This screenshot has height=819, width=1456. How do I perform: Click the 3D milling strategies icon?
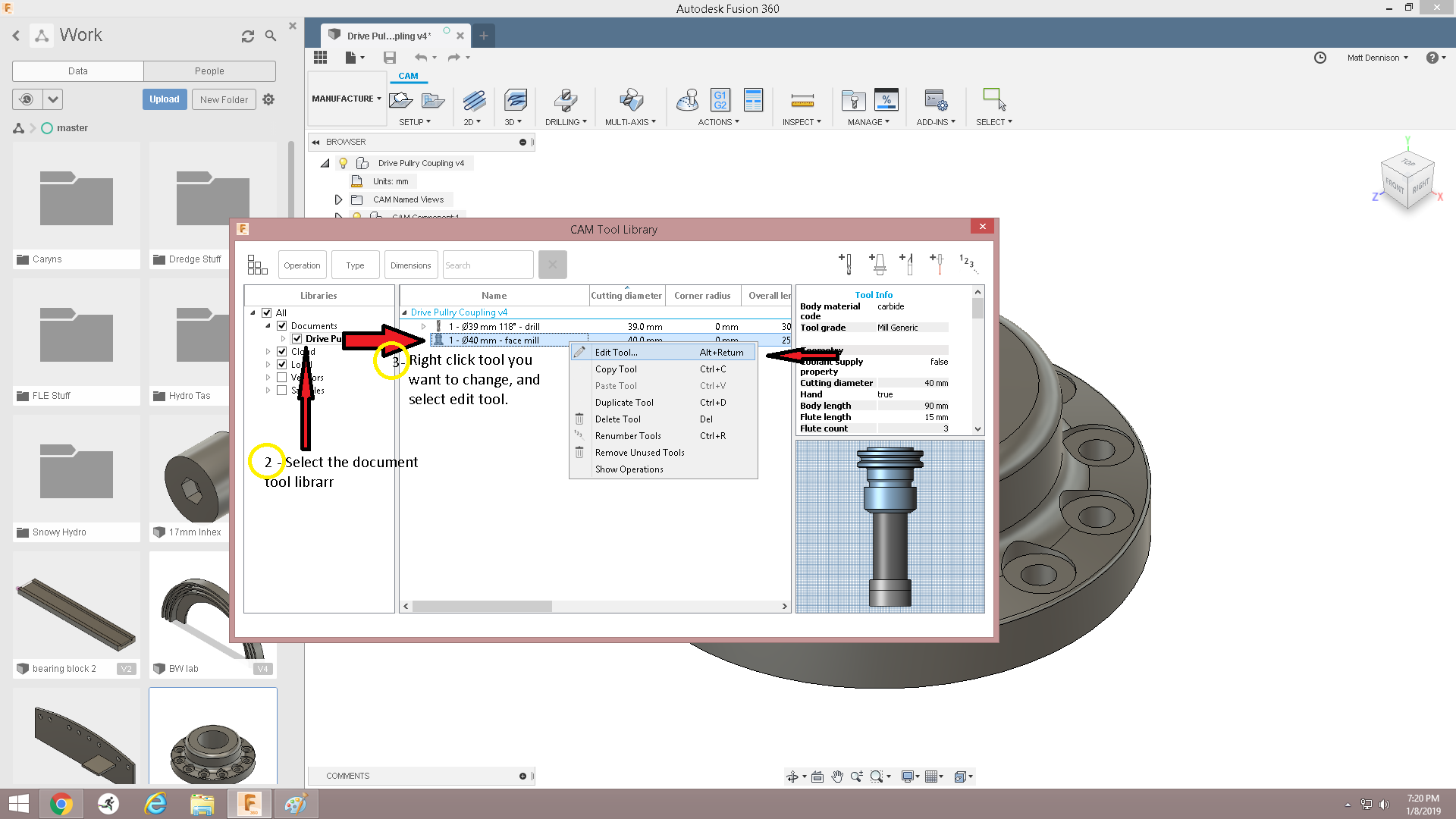pyautogui.click(x=515, y=100)
